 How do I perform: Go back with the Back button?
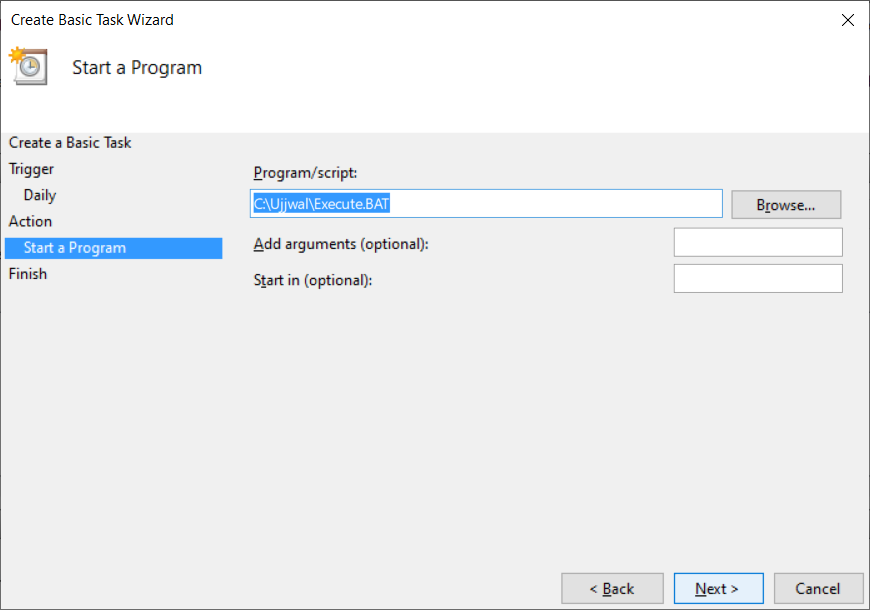click(x=612, y=589)
